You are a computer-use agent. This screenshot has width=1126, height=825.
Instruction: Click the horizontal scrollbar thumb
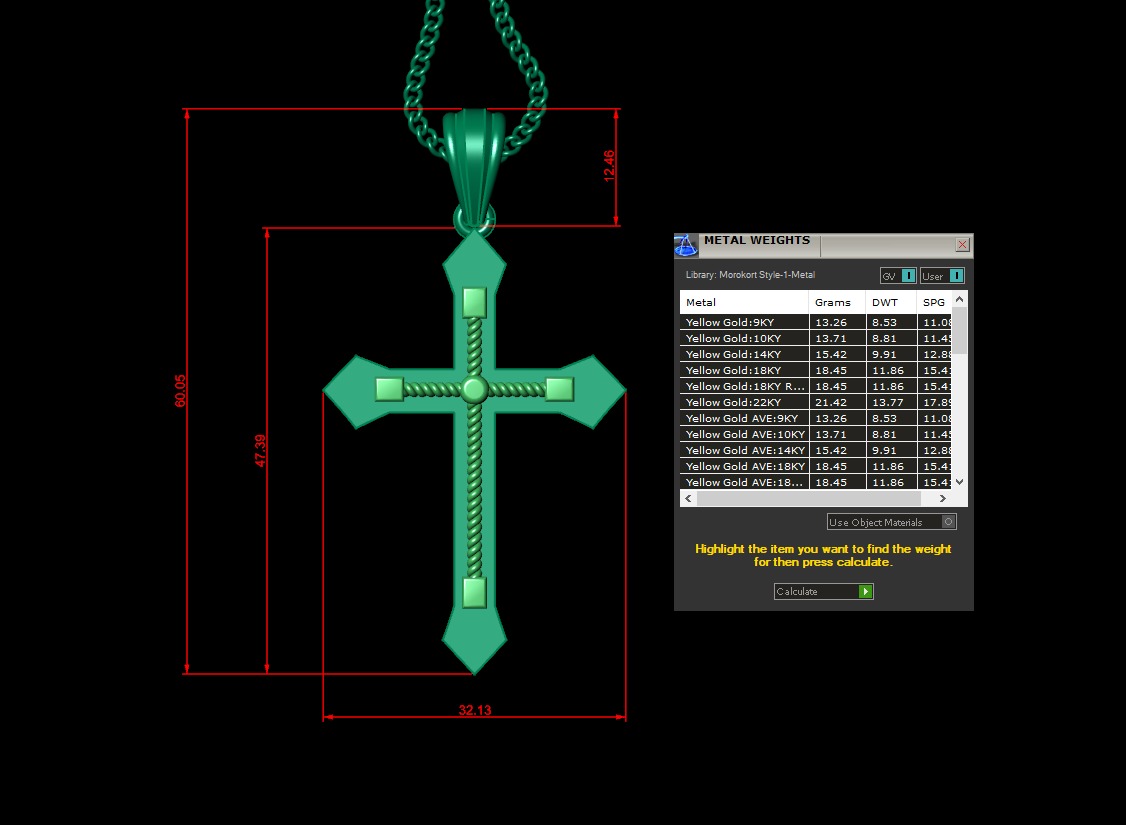click(x=809, y=498)
